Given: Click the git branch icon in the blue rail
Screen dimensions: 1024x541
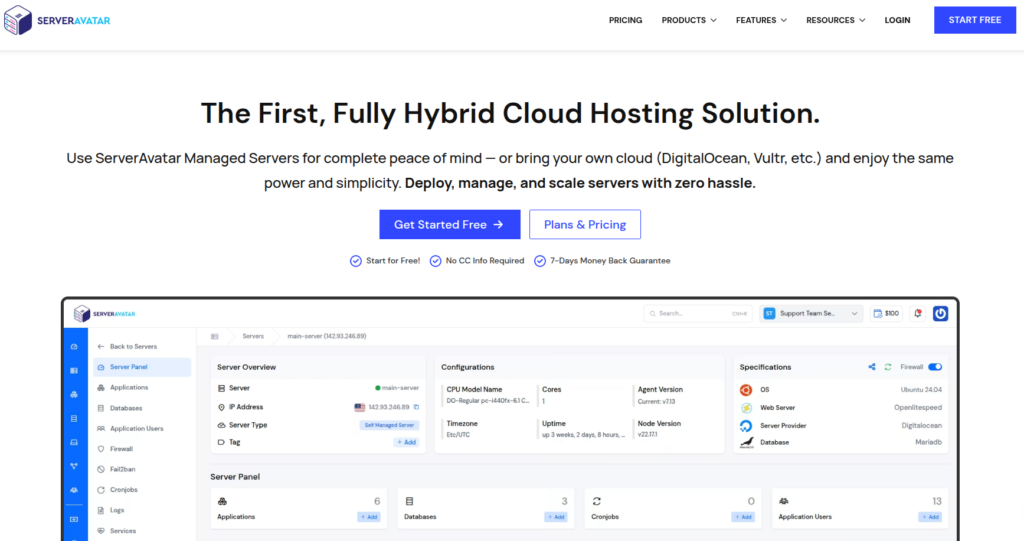Looking at the screenshot, I should [x=74, y=466].
